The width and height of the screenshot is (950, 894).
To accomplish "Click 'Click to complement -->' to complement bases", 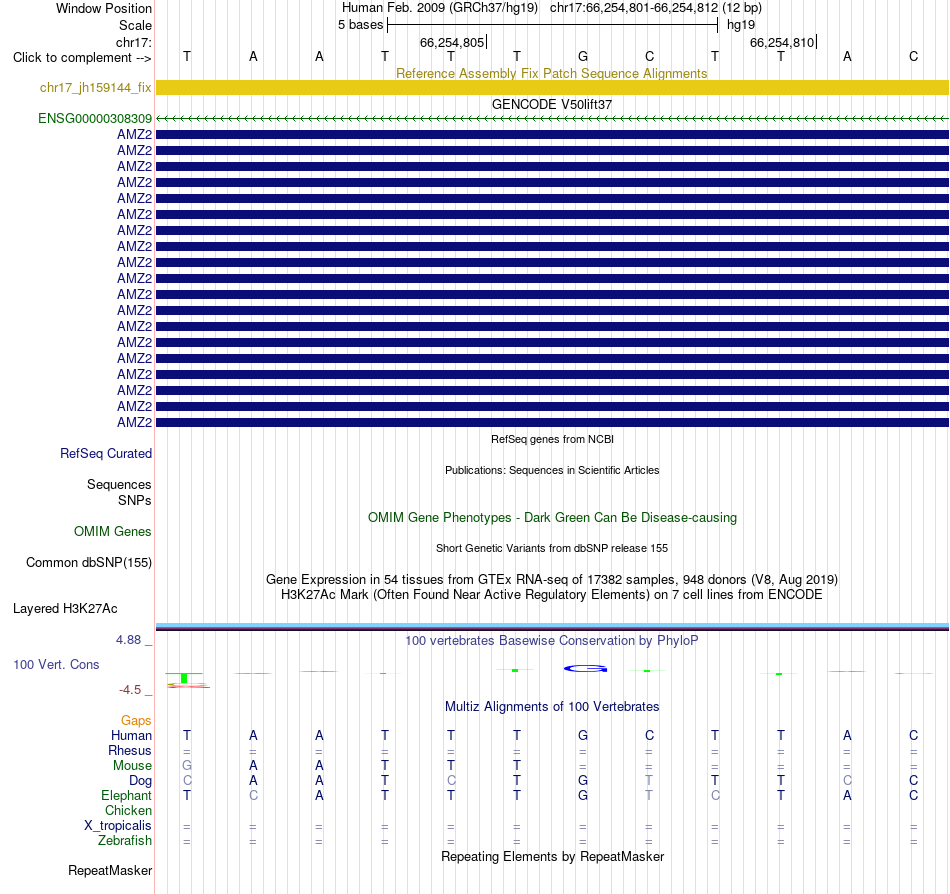I will pyautogui.click(x=82, y=58).
